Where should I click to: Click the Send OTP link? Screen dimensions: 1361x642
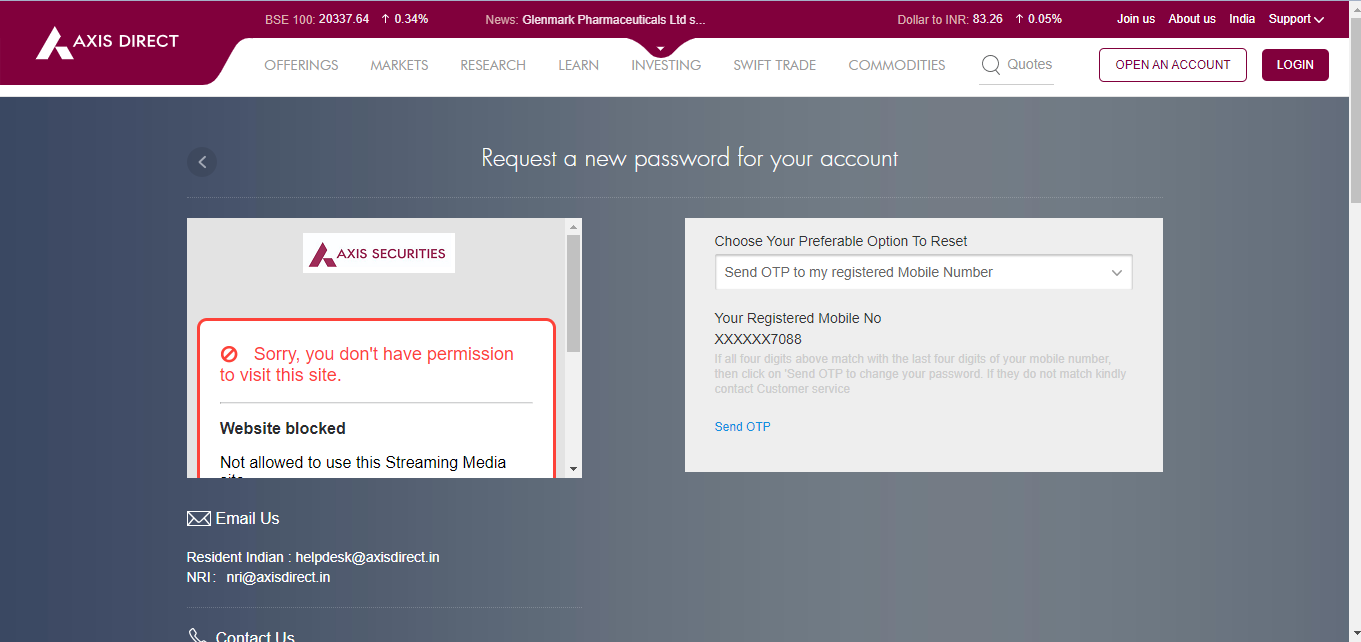[x=742, y=427]
